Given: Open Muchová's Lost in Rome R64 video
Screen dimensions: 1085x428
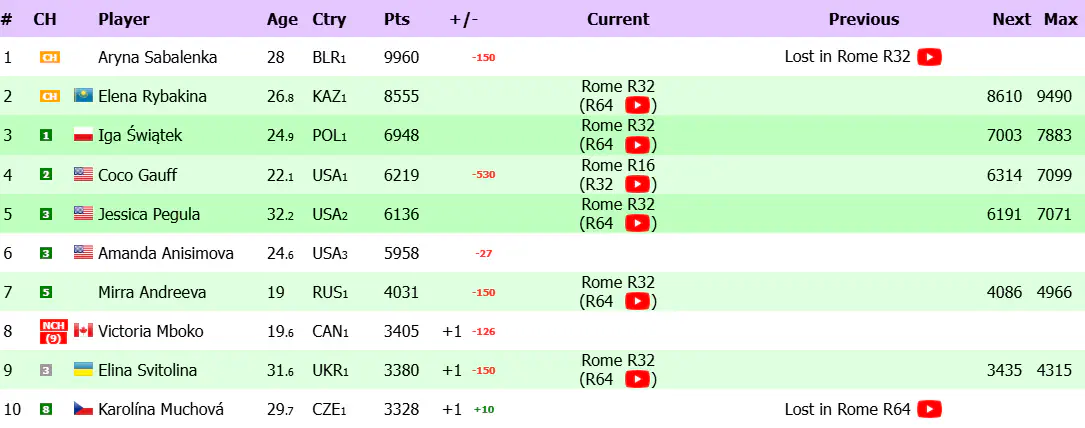Looking at the screenshot, I should pyautogui.click(x=929, y=409).
